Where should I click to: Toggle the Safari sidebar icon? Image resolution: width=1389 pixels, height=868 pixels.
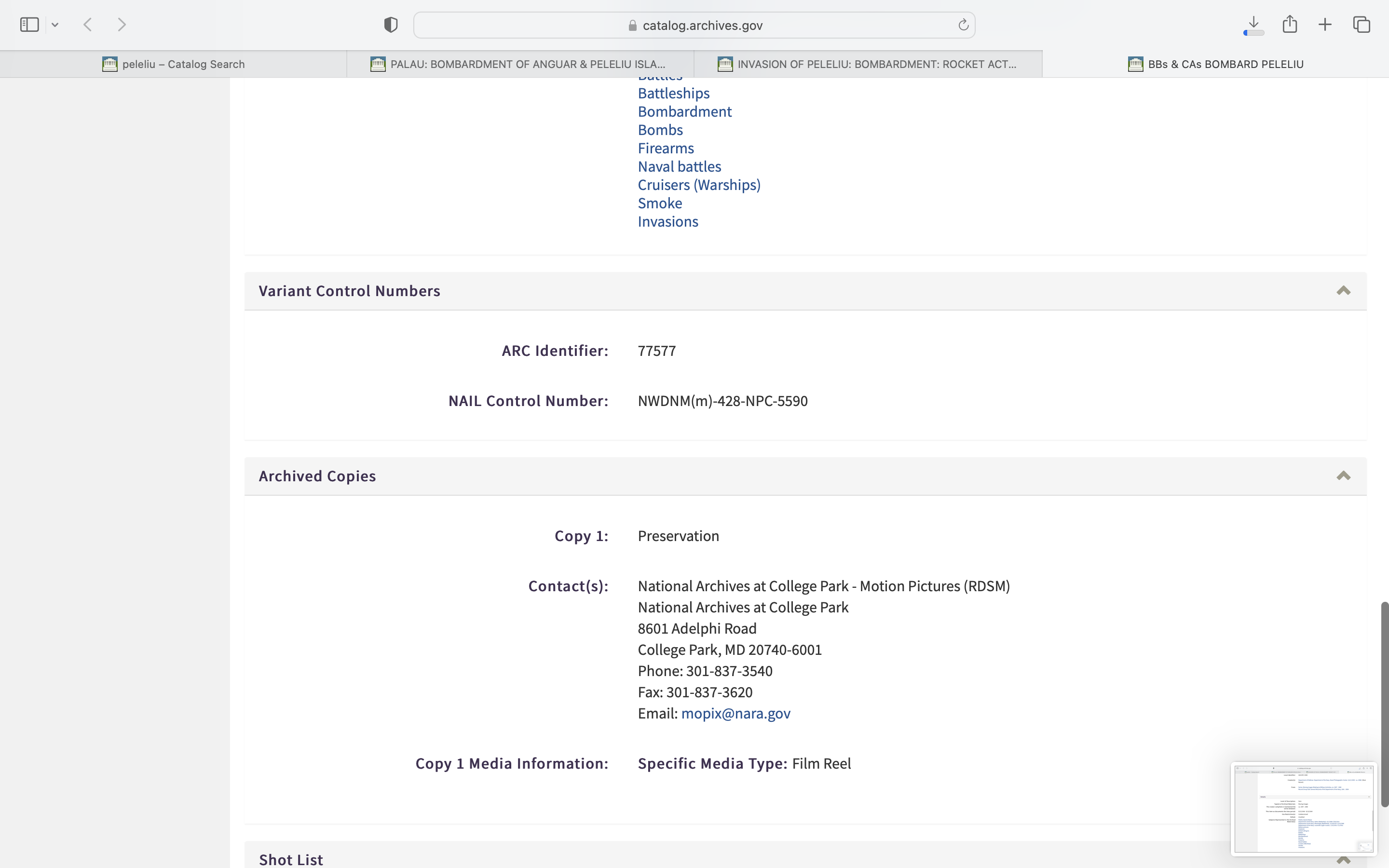click(x=29, y=25)
